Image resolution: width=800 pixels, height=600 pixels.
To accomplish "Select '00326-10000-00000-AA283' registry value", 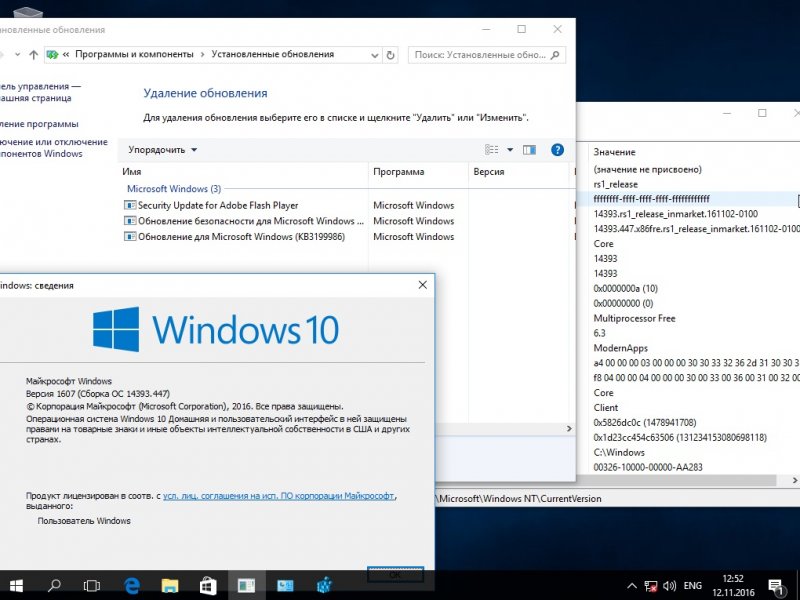I will pos(648,467).
